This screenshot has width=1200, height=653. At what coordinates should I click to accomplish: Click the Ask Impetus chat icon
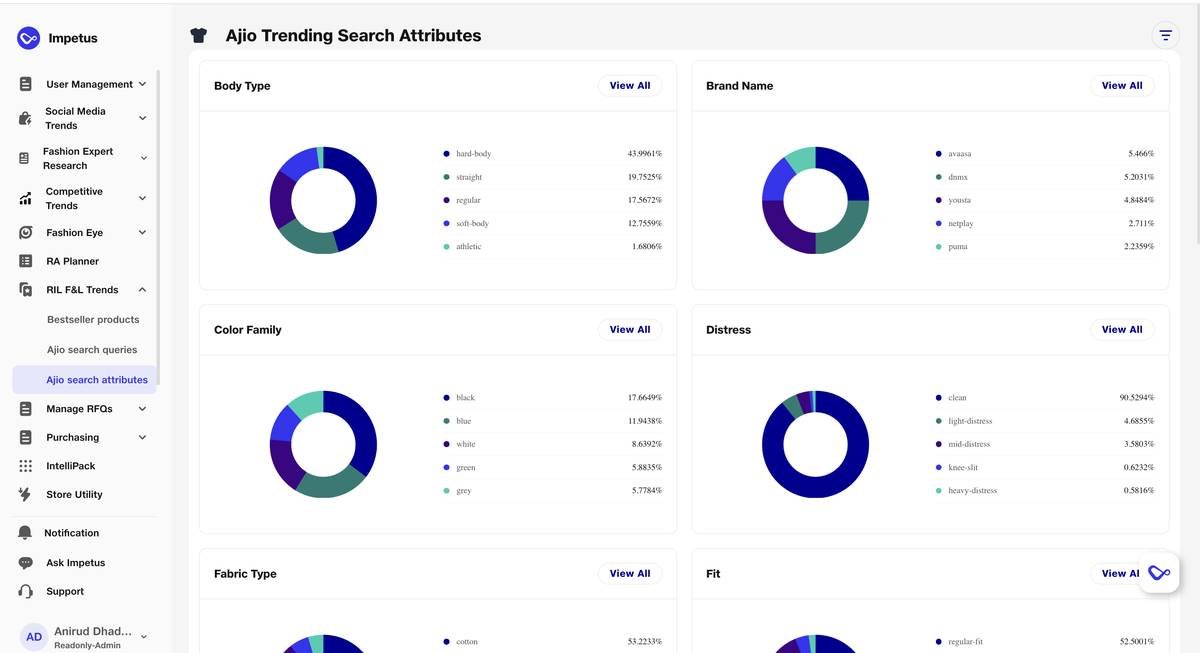pyautogui.click(x=26, y=563)
